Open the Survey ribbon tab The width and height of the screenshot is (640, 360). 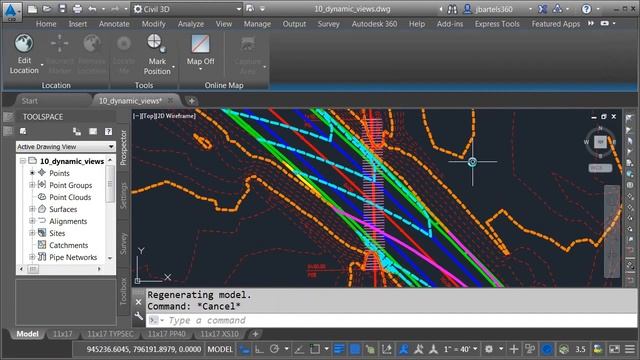(x=329, y=24)
